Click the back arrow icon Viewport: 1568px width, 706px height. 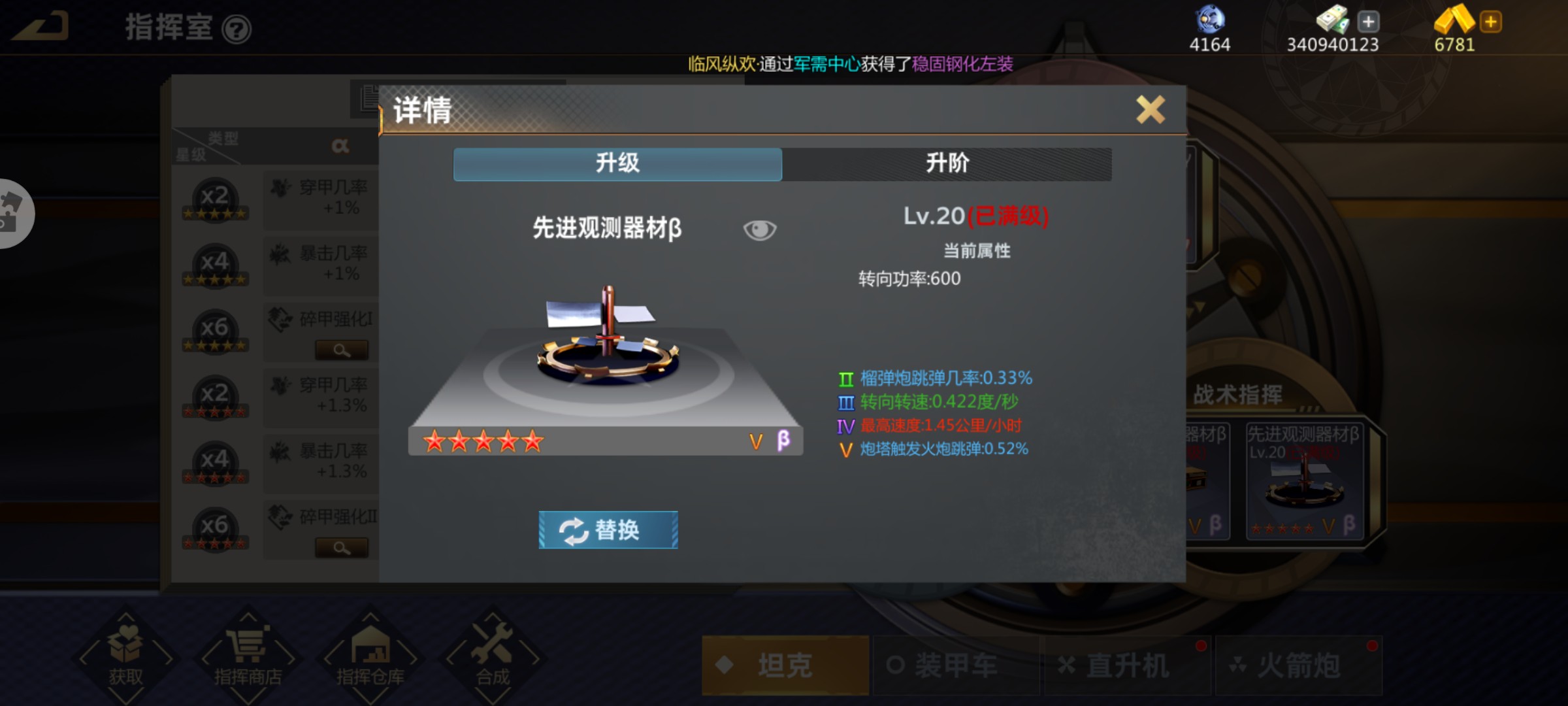(41, 27)
